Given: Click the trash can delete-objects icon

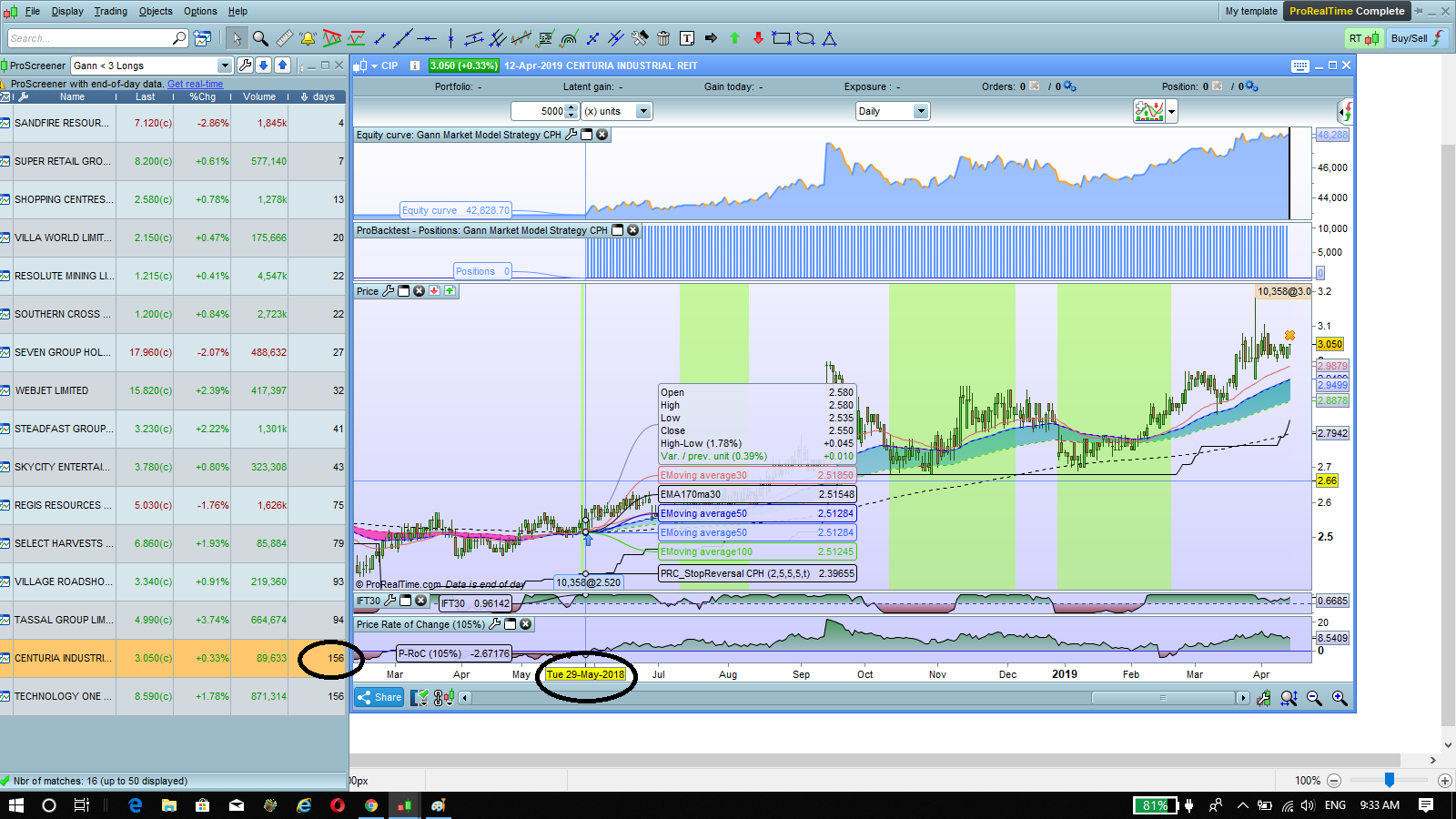Looking at the screenshot, I should [663, 38].
